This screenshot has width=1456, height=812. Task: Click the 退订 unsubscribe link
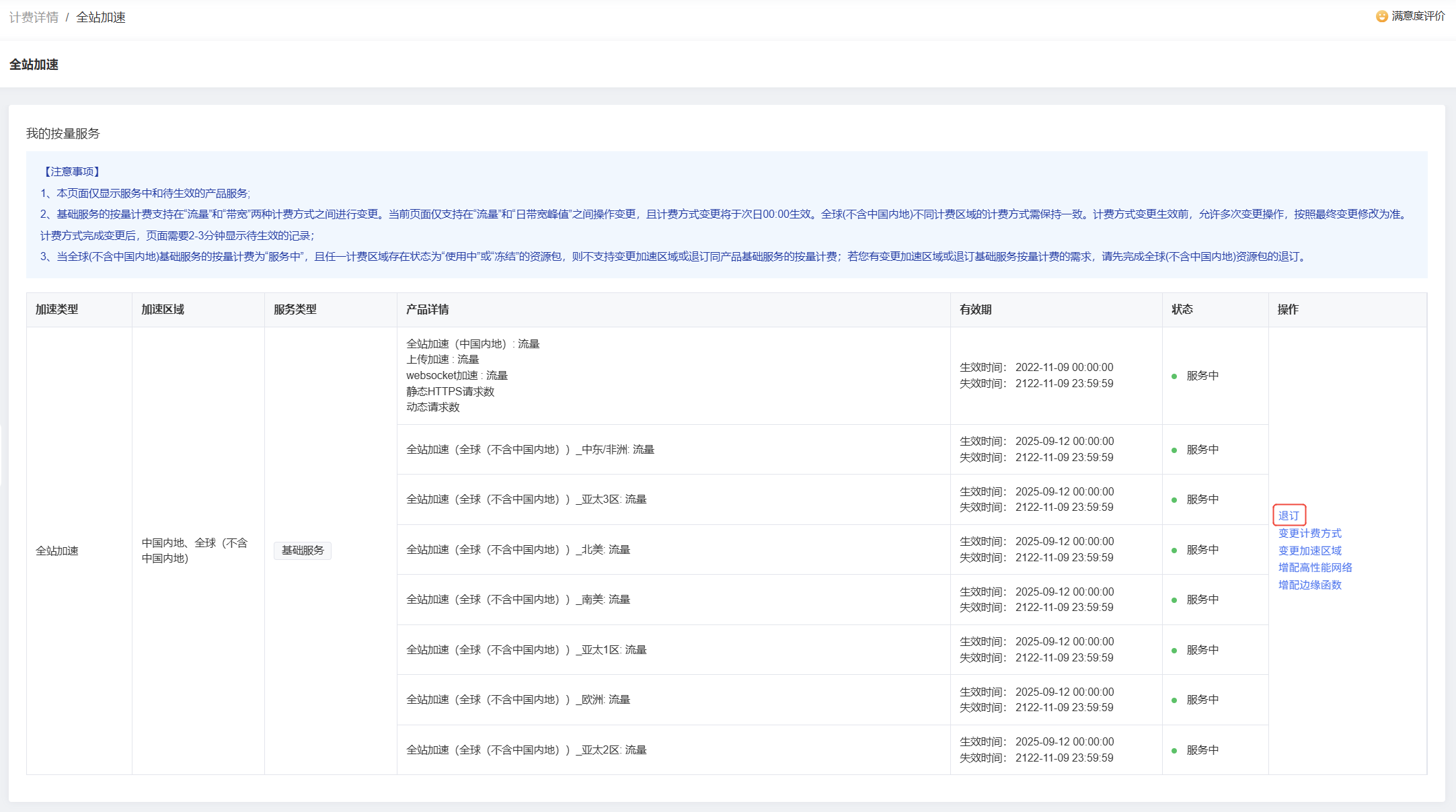pyautogui.click(x=1289, y=516)
